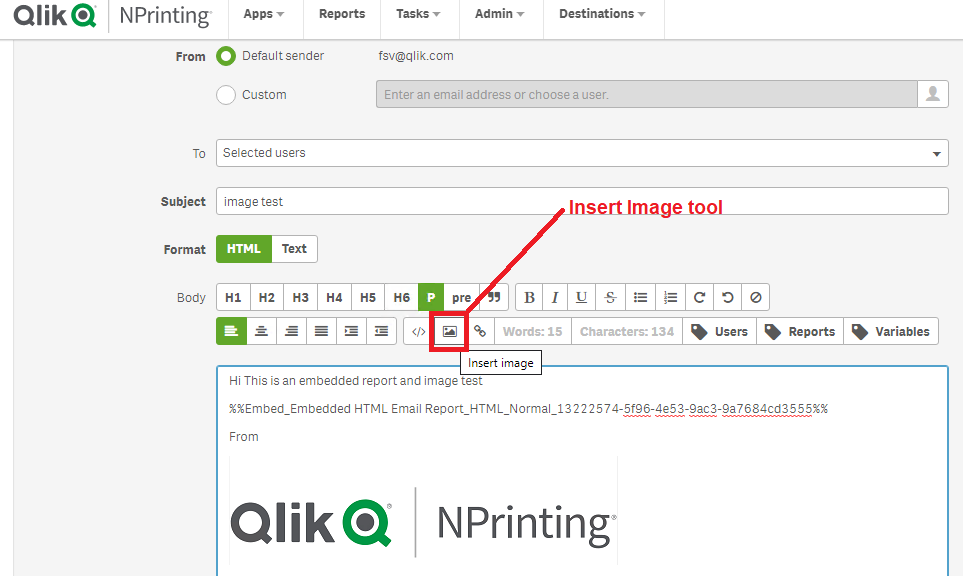This screenshot has width=963, height=576.
Task: Click the 'Hi This is an embedded report' line
Action: tap(356, 381)
